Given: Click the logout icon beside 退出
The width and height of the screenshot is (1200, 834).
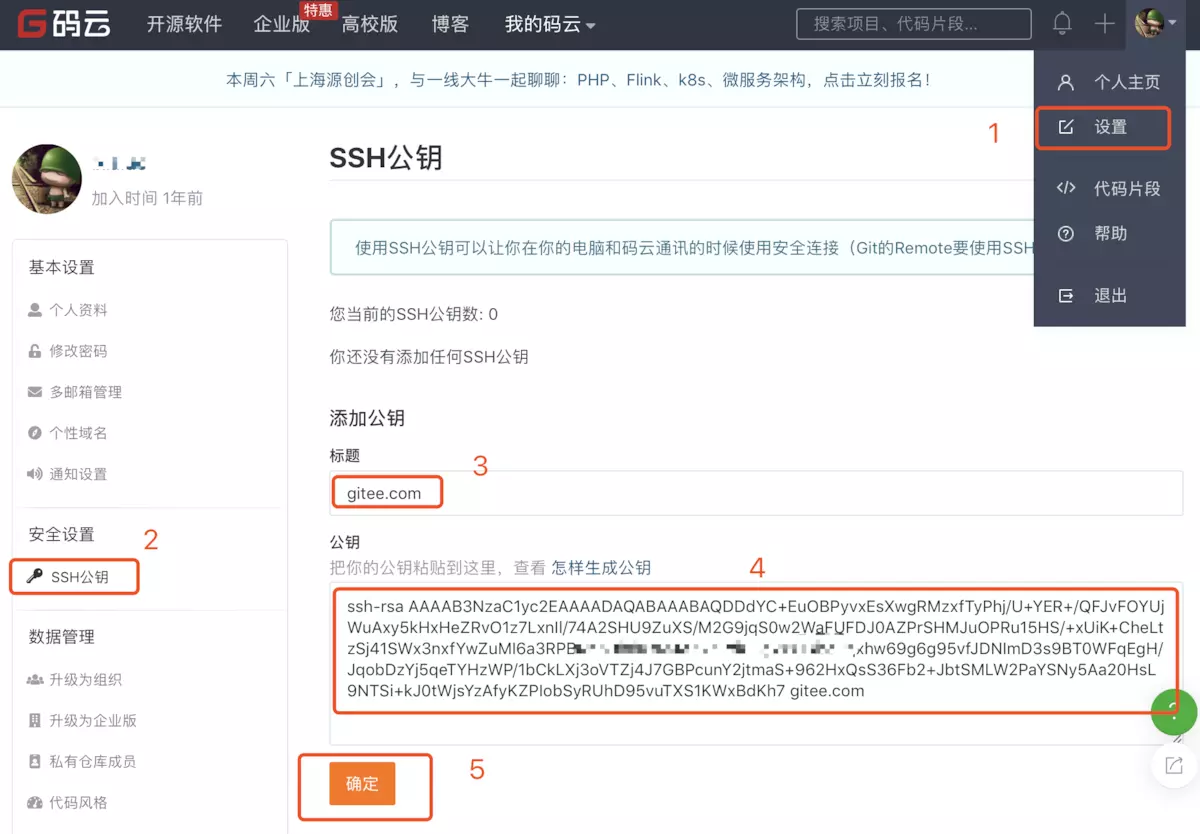Looking at the screenshot, I should pyautogui.click(x=1066, y=296).
